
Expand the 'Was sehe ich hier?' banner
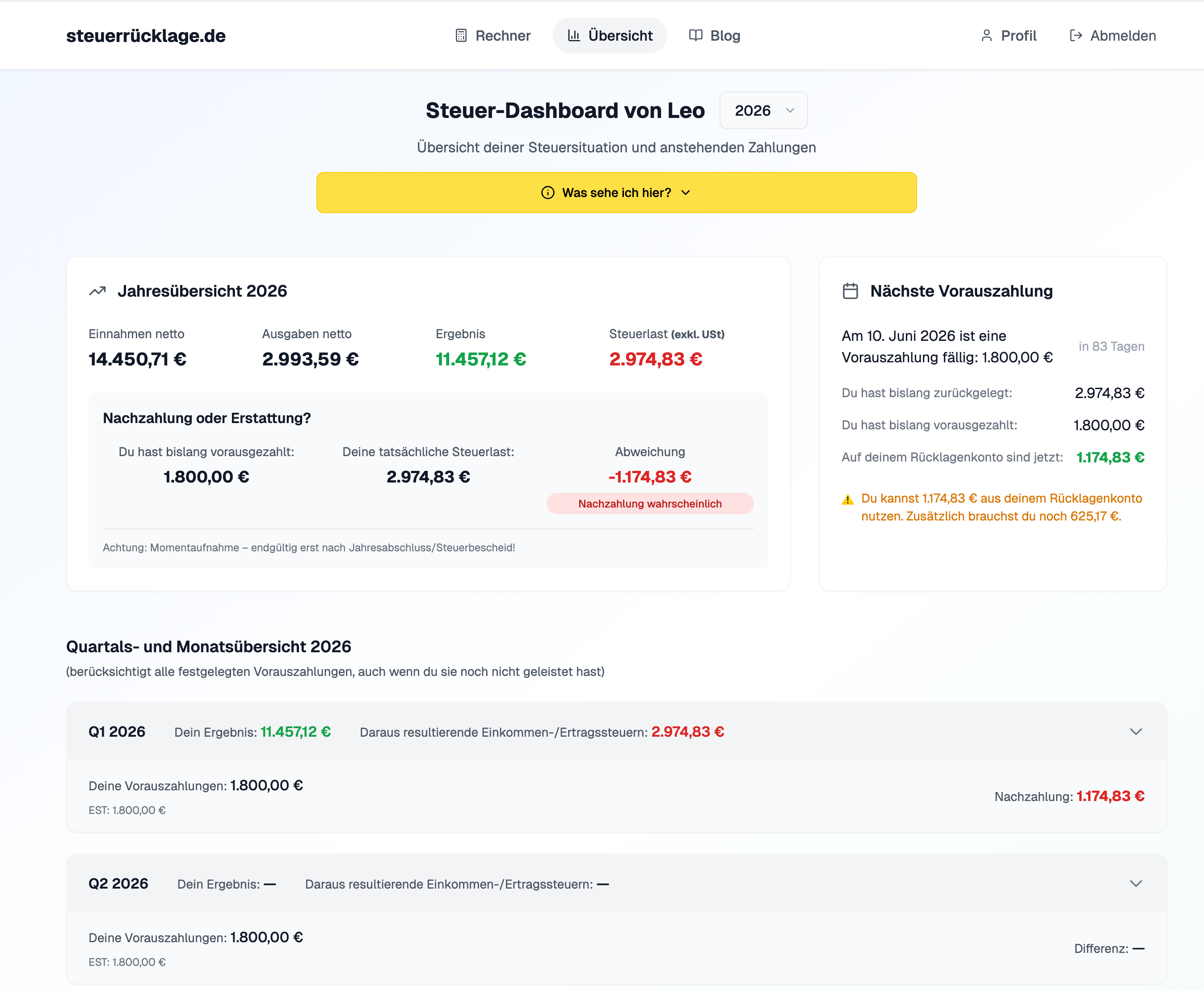coord(616,193)
